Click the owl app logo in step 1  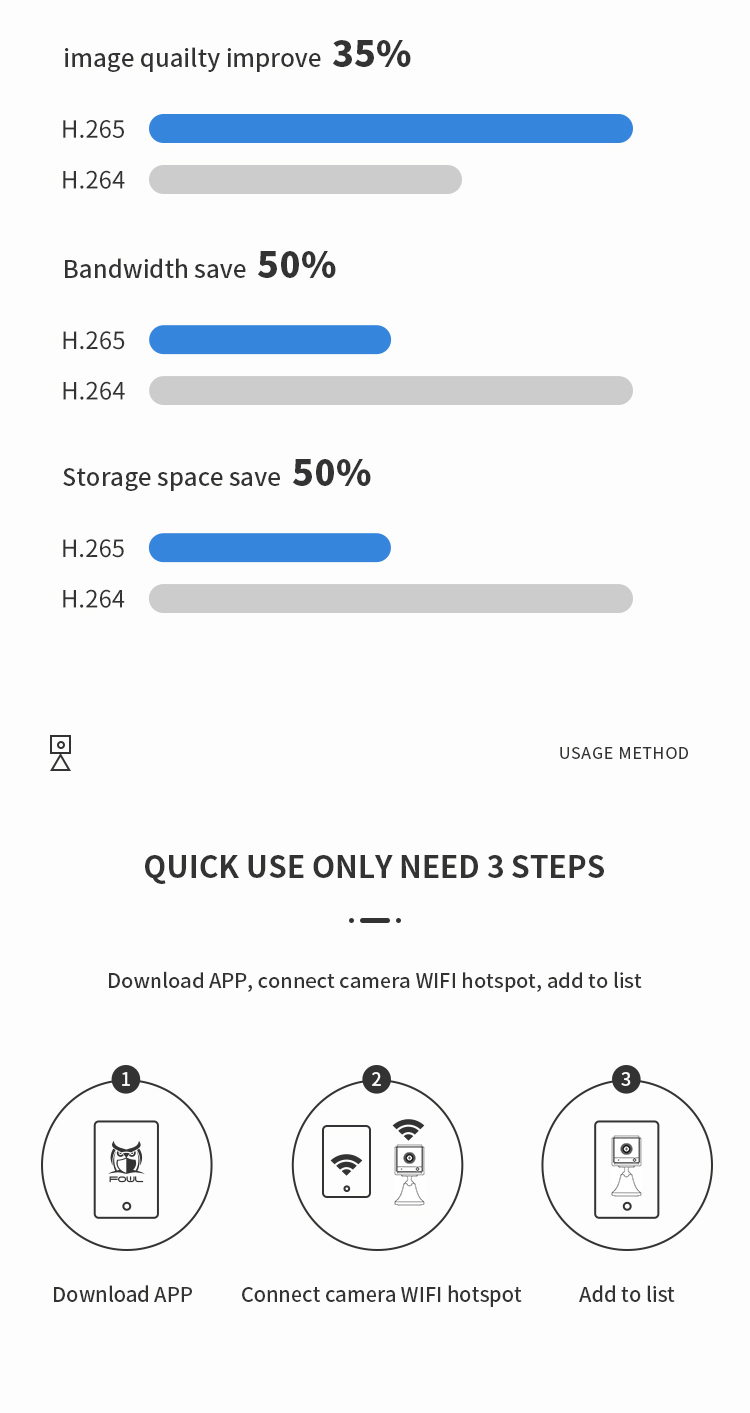[126, 1161]
